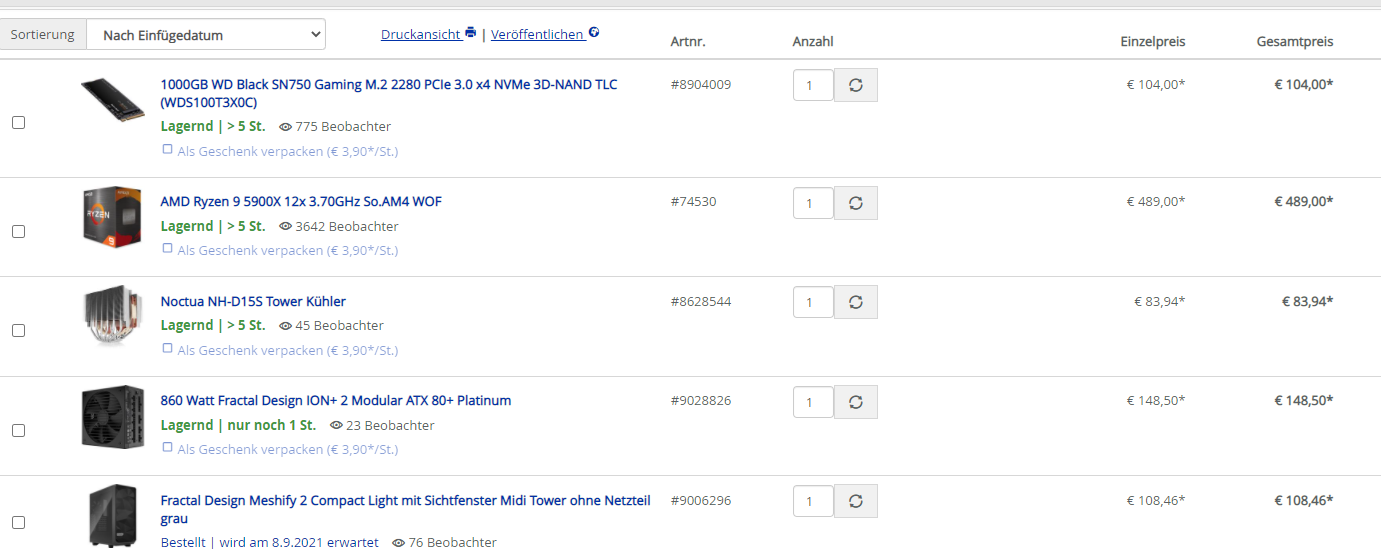This screenshot has height=549, width=1381.
Task: Open the Sortierung dropdown Nach Einfügedatum
Action: [206, 35]
